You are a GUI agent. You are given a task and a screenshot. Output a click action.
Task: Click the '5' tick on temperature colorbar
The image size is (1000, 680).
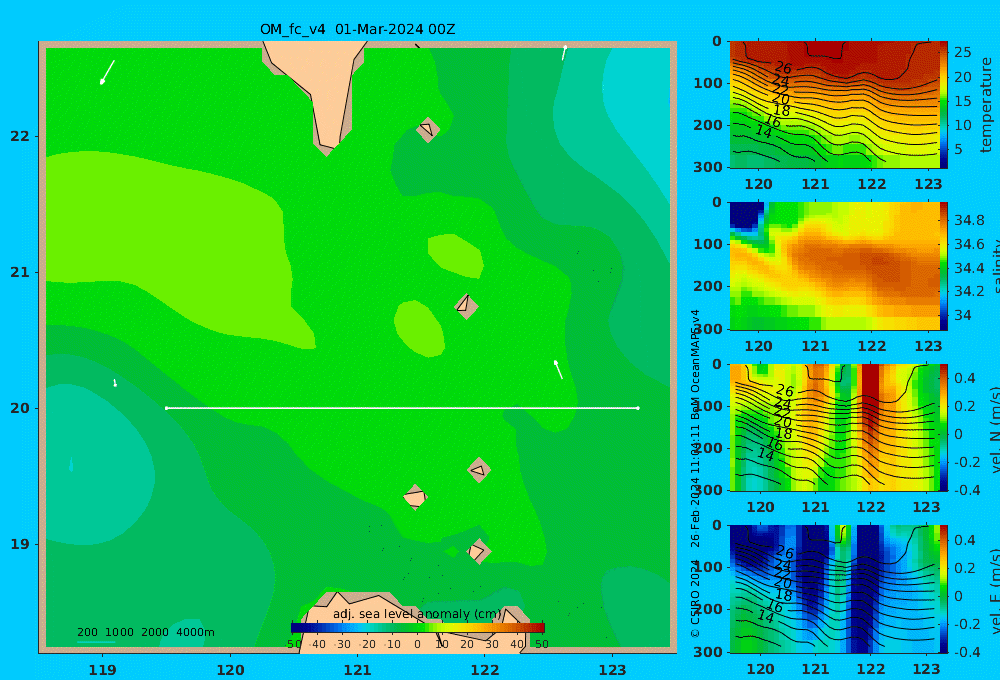[x=958, y=149]
